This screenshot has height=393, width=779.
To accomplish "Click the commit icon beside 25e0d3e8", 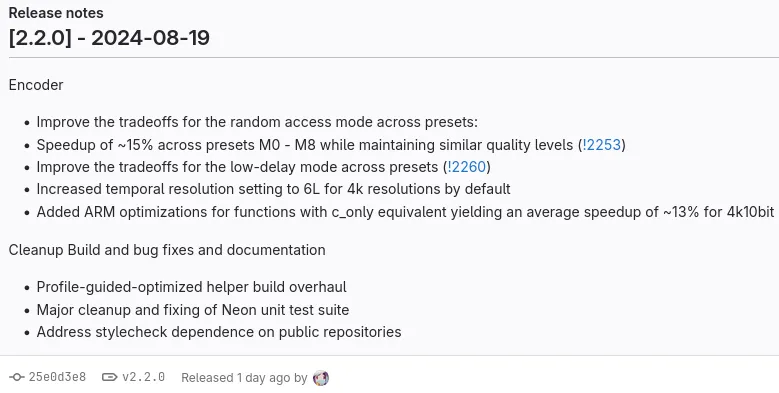I will [16, 378].
